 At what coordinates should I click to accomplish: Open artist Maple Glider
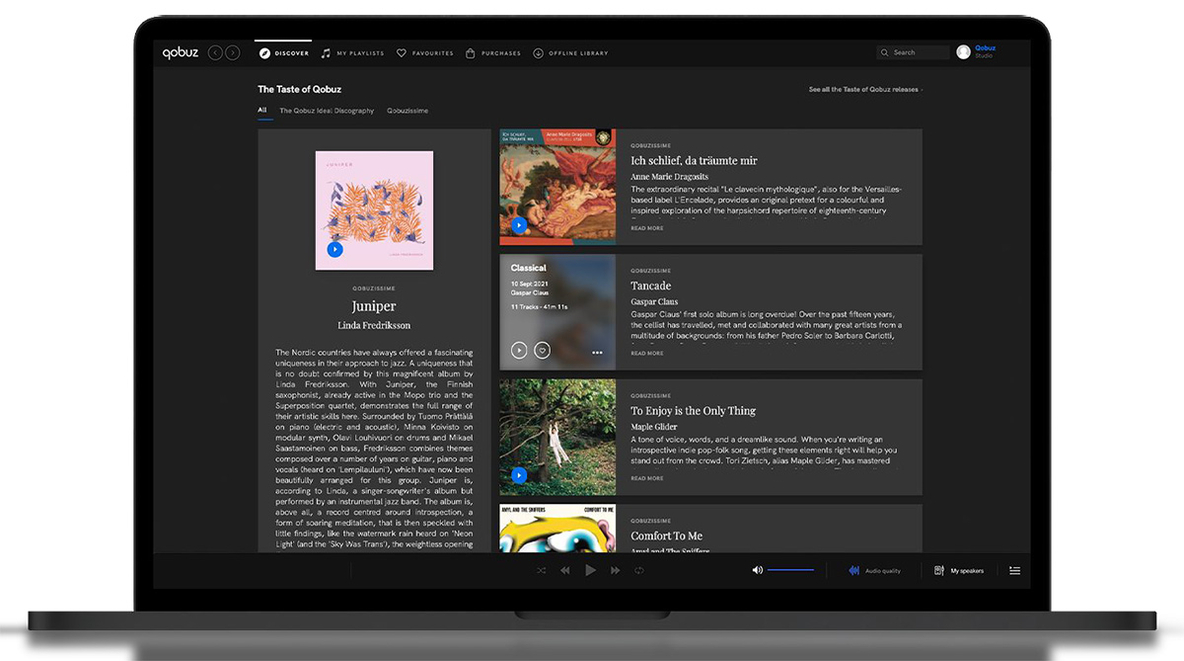[x=654, y=427]
